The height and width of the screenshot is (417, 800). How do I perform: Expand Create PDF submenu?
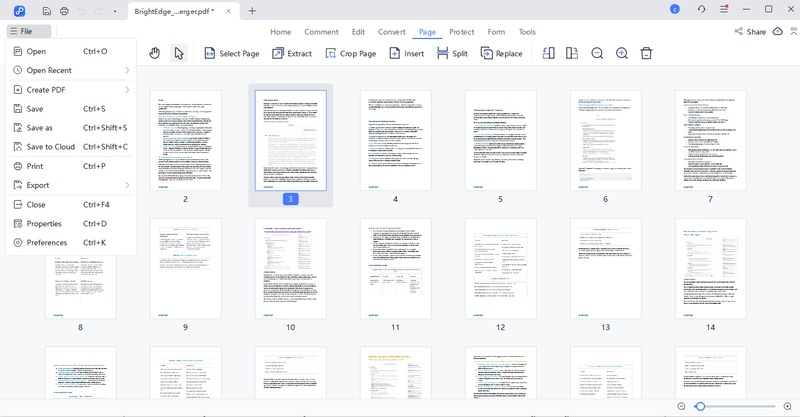tap(71, 90)
